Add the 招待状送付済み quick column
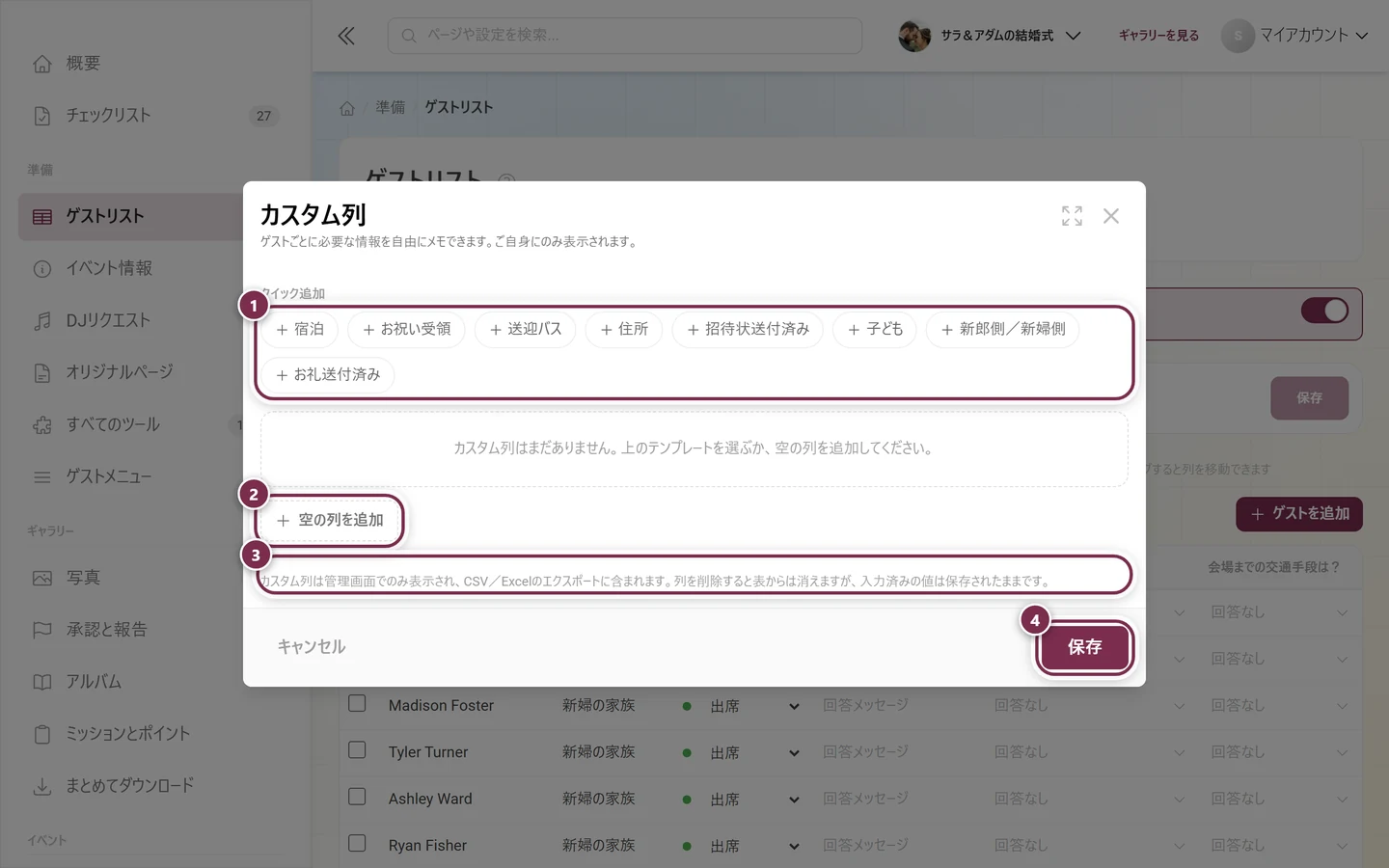Screen dimensions: 1389x868 pyautogui.click(x=748, y=329)
